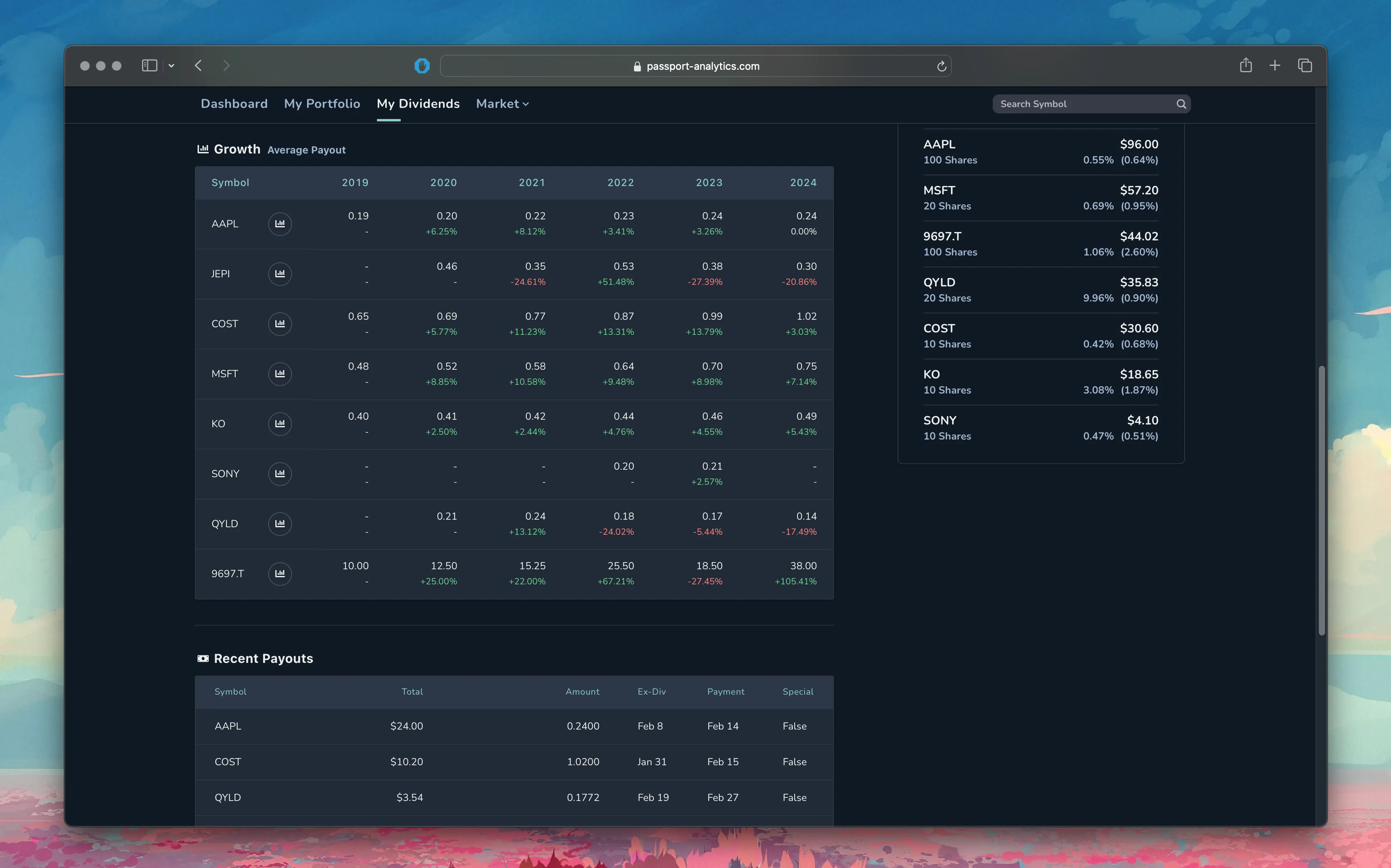Select 9697.T in the Growth table

(x=227, y=574)
